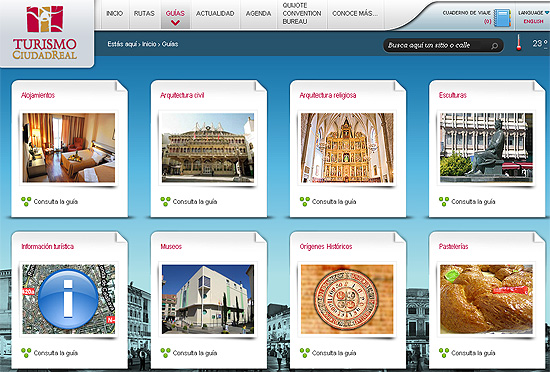Click the green dots icon under Orígenes Históricos
The width and height of the screenshot is (550, 372).
tap(304, 353)
